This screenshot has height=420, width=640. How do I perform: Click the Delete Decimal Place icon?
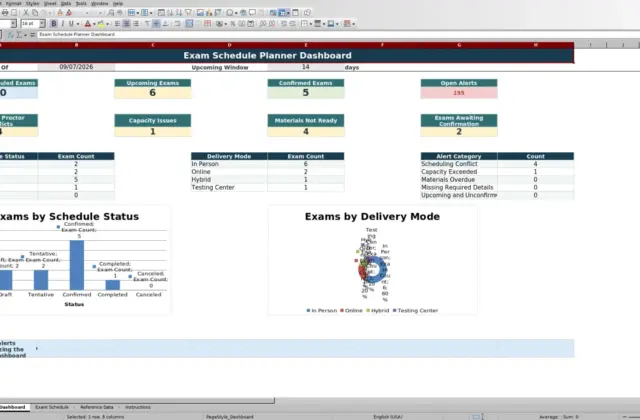[271, 24]
